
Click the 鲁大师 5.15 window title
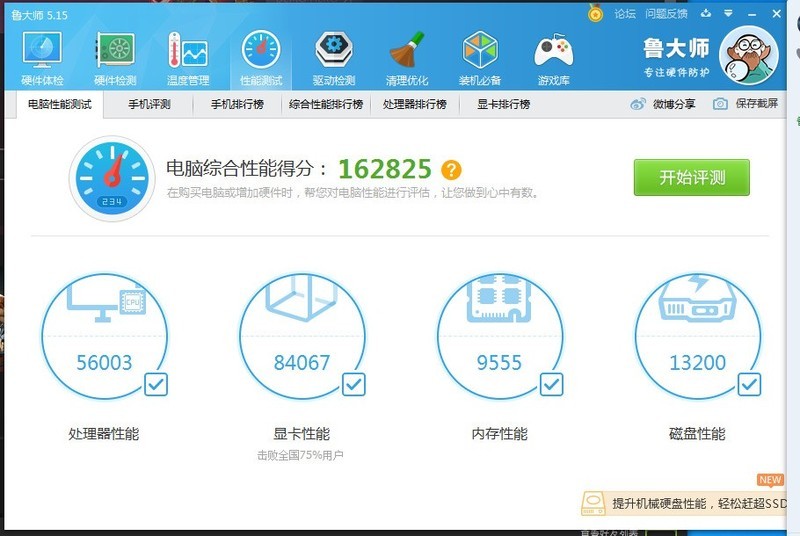39,15
